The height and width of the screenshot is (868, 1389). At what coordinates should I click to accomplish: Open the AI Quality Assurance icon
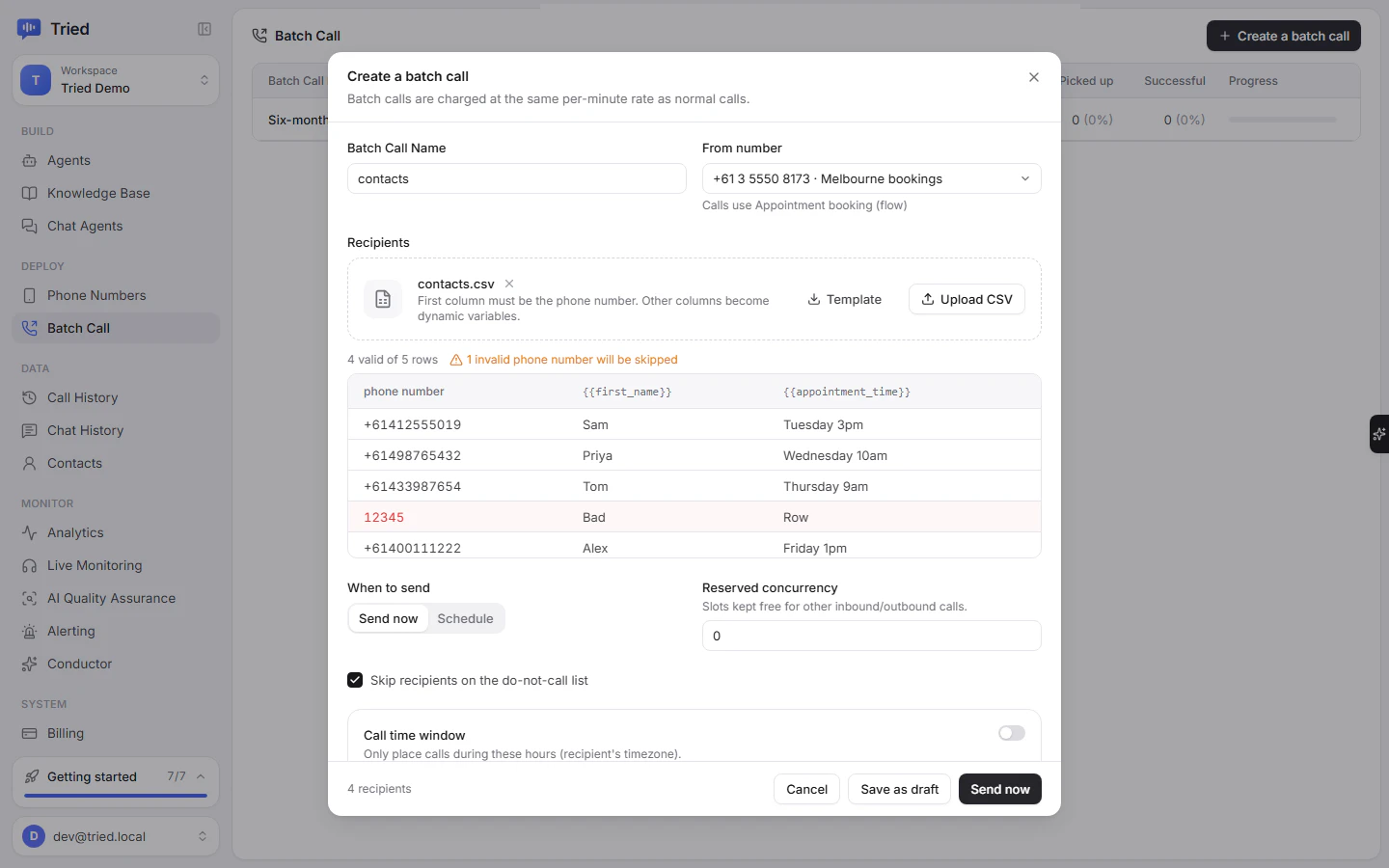(x=30, y=599)
